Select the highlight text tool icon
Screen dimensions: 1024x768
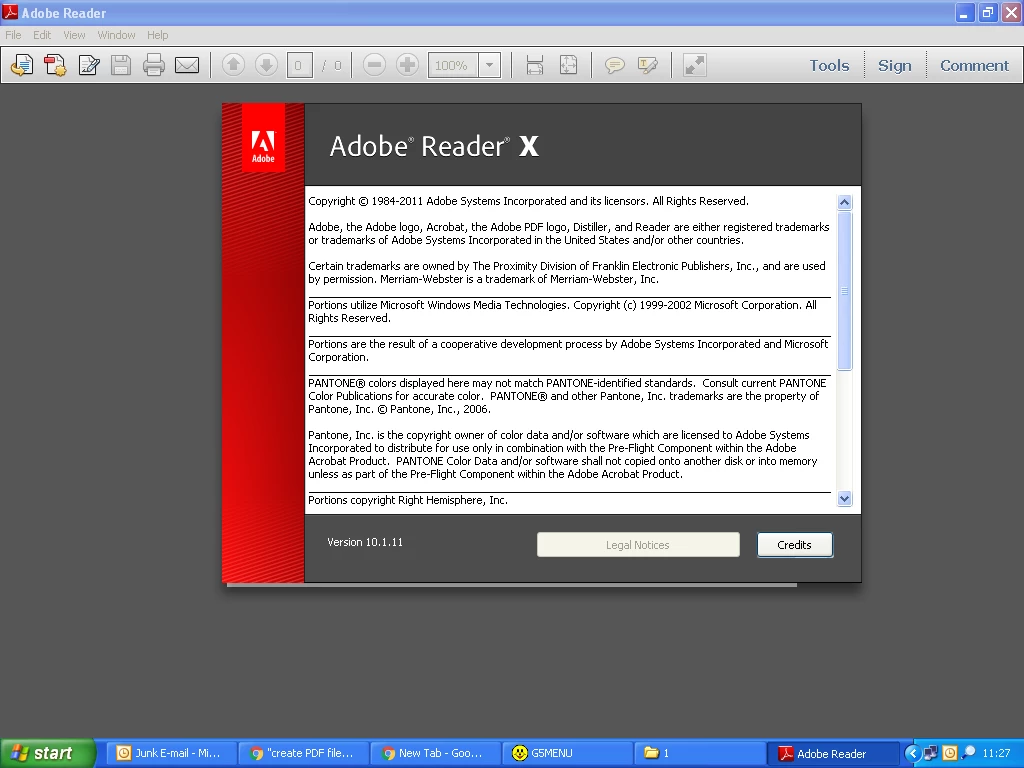(648, 65)
